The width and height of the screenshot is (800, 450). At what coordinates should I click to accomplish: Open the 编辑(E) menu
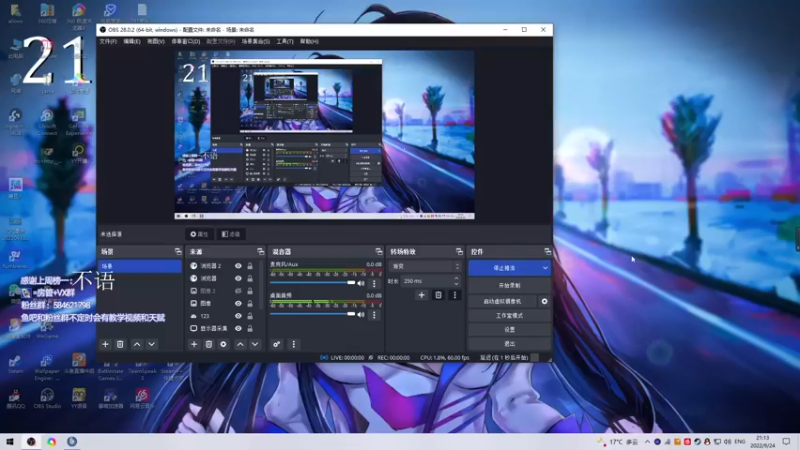coord(132,41)
